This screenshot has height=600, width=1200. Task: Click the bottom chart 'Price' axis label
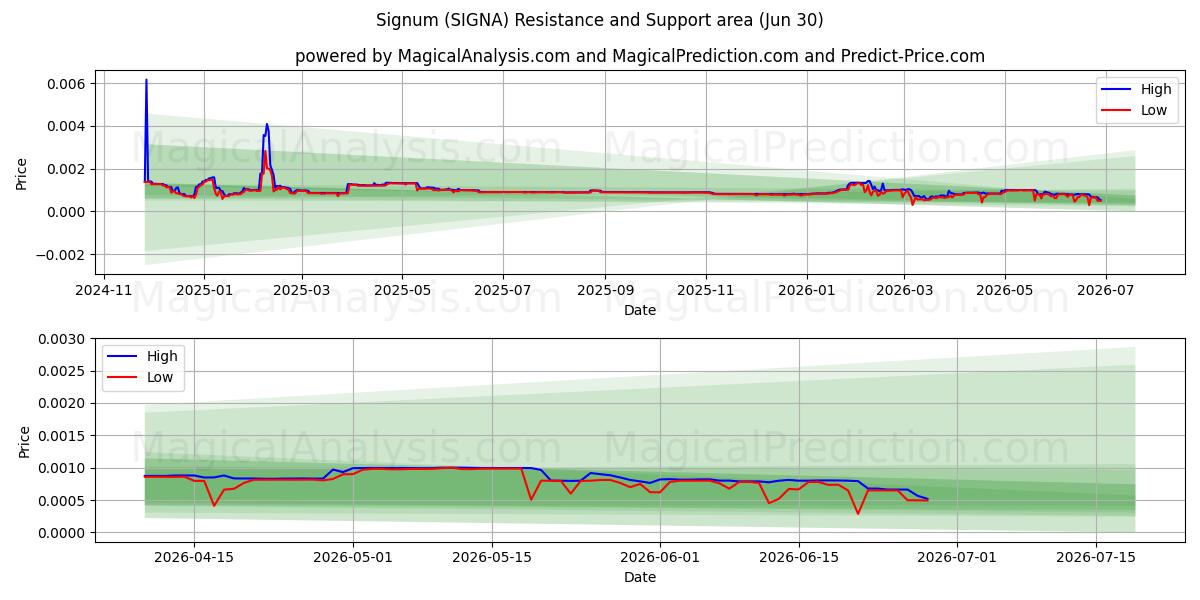(x=25, y=441)
